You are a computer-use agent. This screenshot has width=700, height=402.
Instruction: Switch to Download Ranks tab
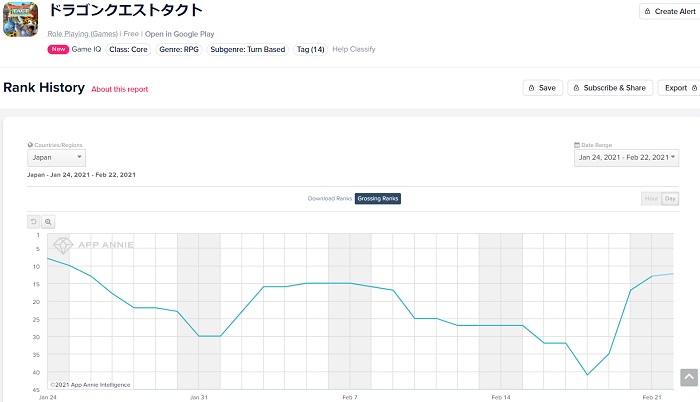click(x=330, y=198)
